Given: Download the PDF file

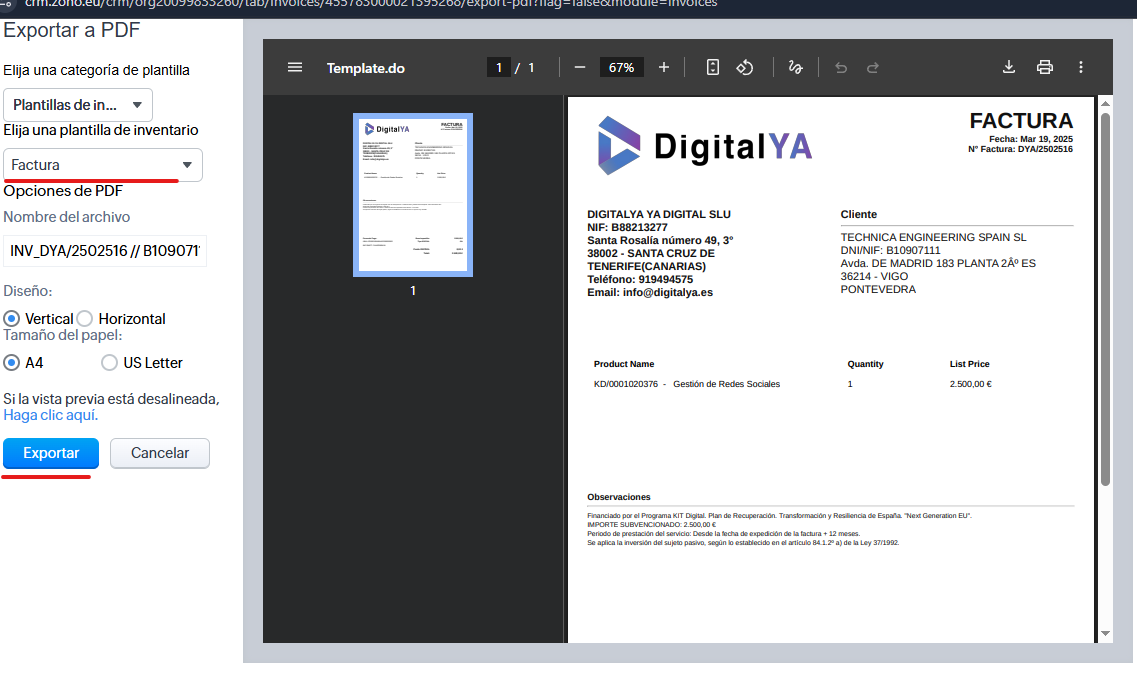Looking at the screenshot, I should tap(1009, 68).
